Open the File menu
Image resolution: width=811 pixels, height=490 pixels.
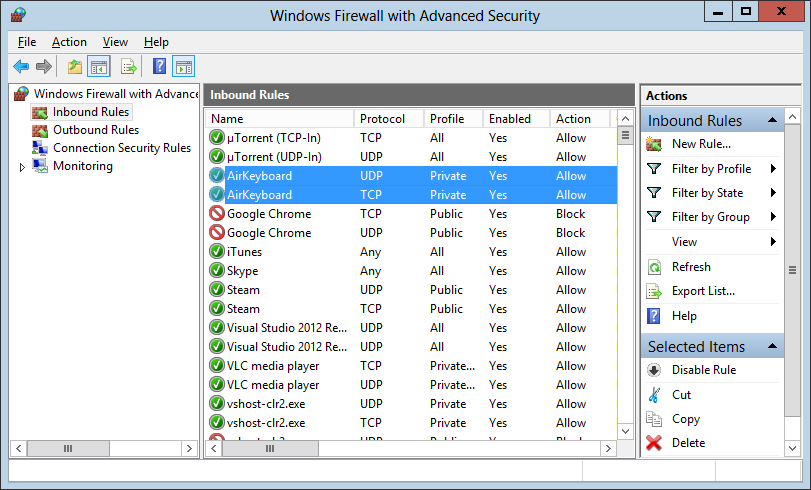27,42
